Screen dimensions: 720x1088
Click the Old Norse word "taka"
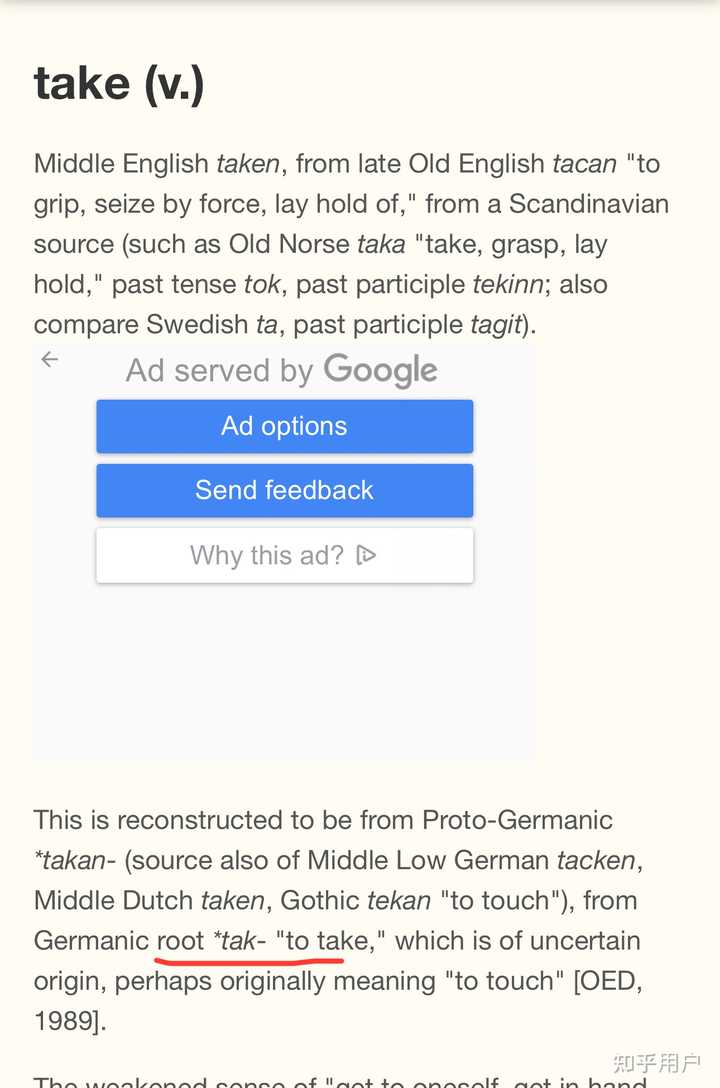coord(382,244)
